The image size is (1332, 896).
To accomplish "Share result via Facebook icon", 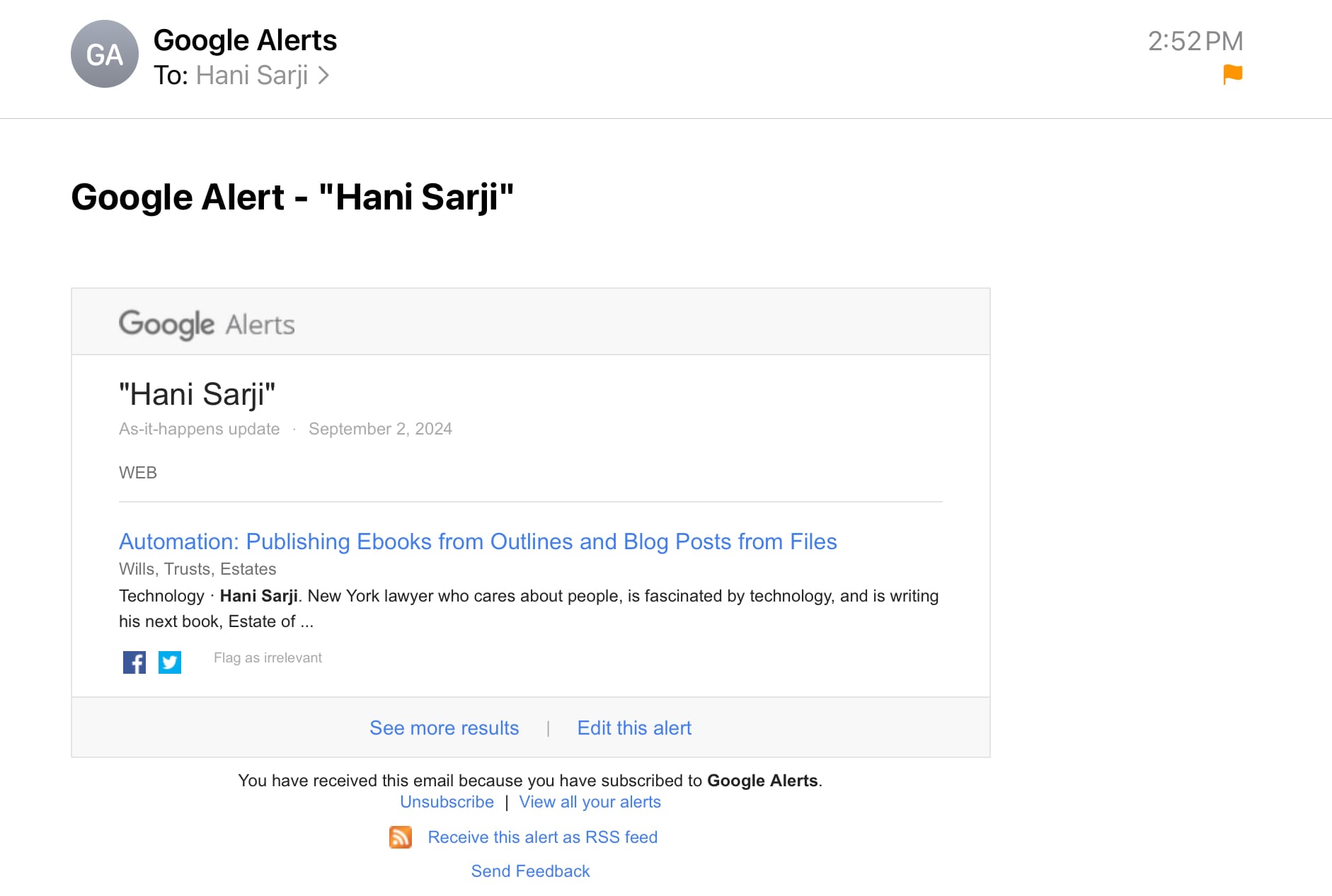I will (x=134, y=662).
